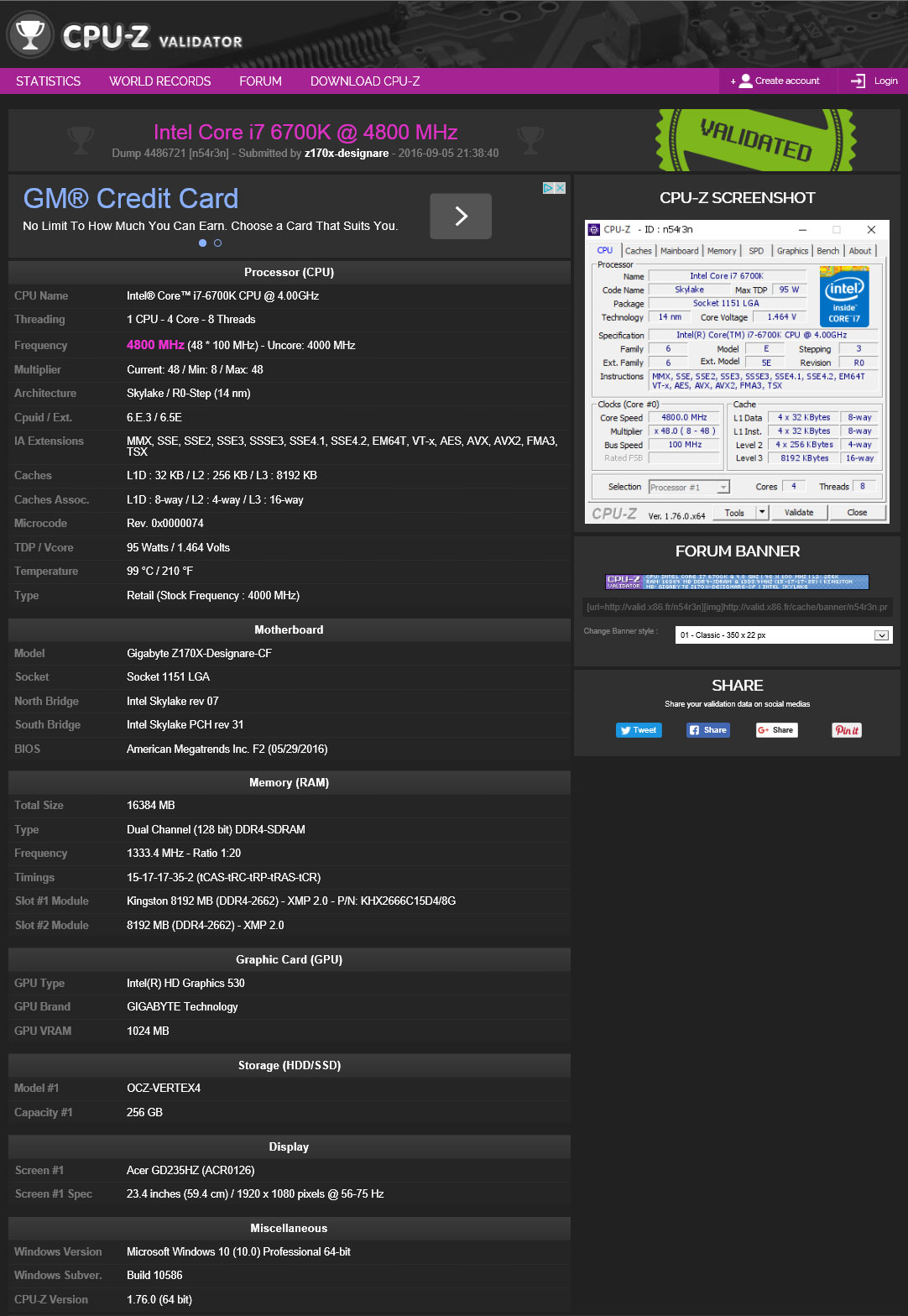Screen dimensions: 908x1316
Task: Click the page title Intel Core i7 6700K
Action: coord(305,132)
